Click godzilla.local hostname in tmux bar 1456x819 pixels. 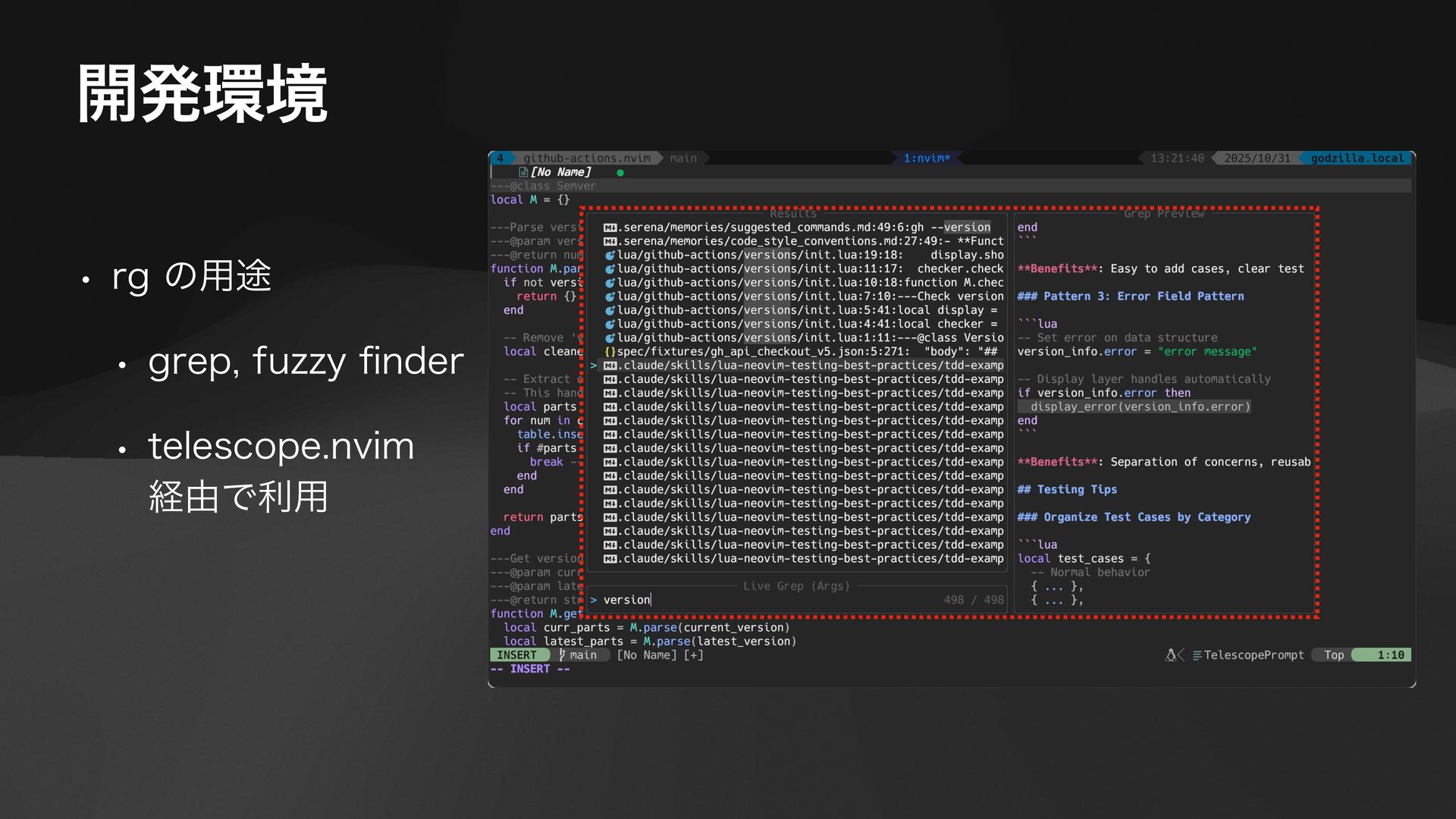click(1357, 158)
